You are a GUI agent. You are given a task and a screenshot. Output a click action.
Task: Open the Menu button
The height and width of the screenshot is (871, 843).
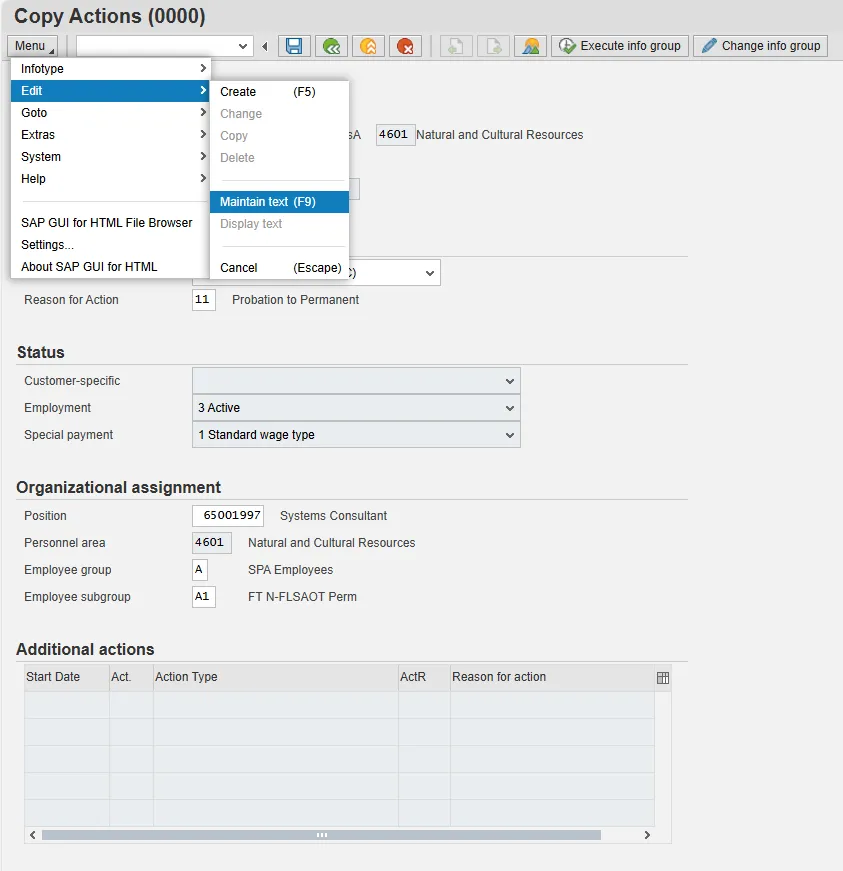pyautogui.click(x=32, y=46)
